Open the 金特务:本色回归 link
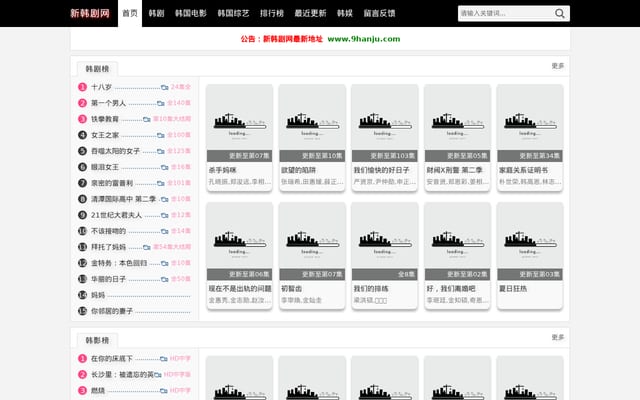Viewport: 640px width, 400px height. 119,263
